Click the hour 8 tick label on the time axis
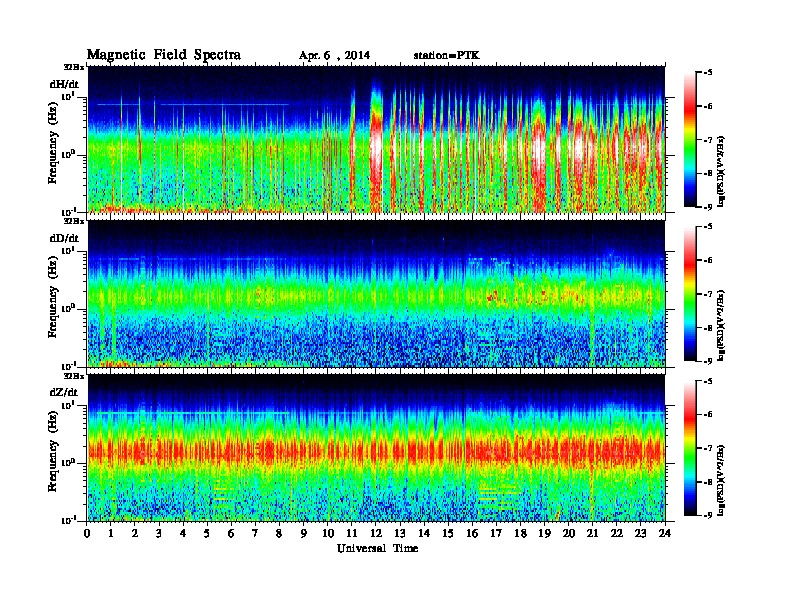792x612 pixels. [279, 534]
